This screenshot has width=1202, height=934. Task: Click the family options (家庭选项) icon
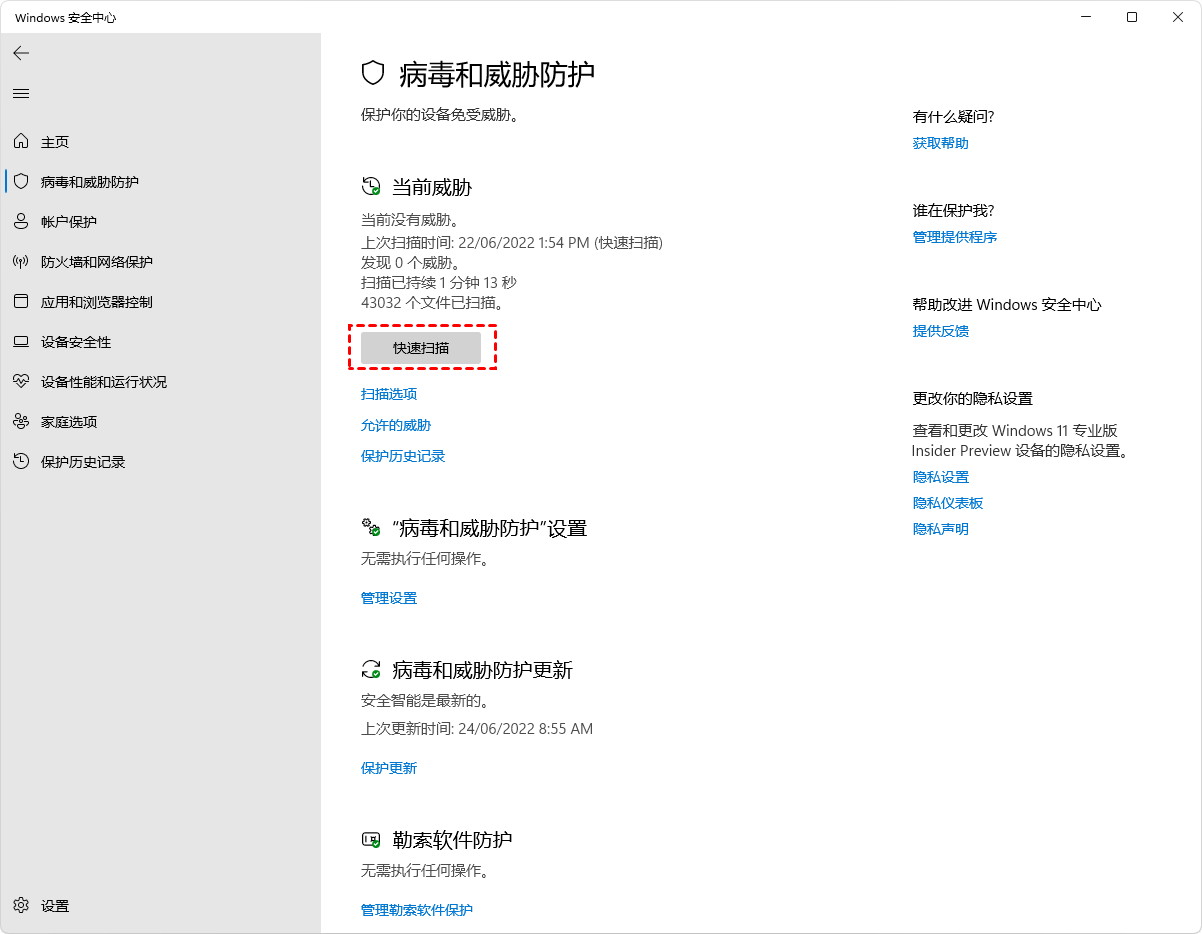[x=21, y=422]
